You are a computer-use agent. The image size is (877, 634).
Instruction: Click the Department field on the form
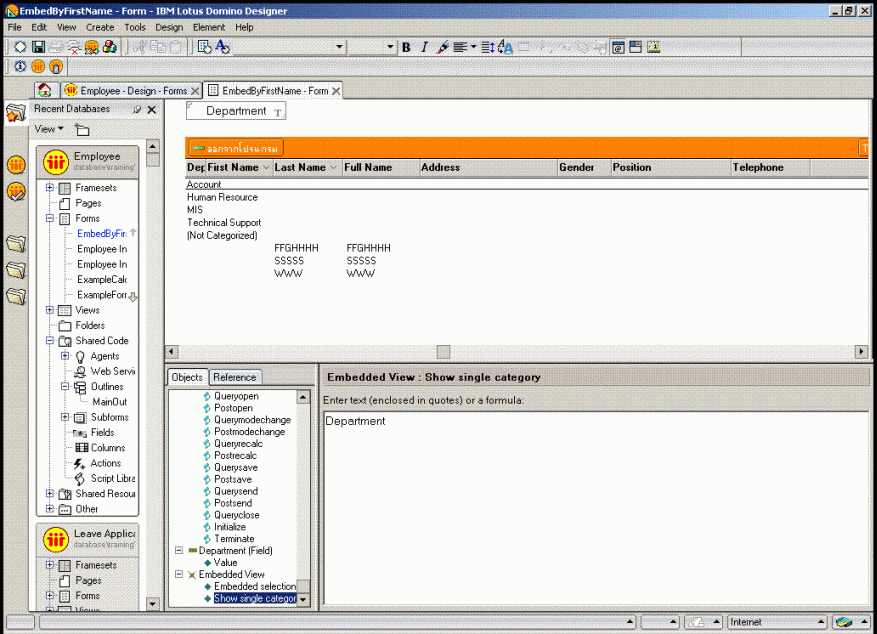pos(236,111)
